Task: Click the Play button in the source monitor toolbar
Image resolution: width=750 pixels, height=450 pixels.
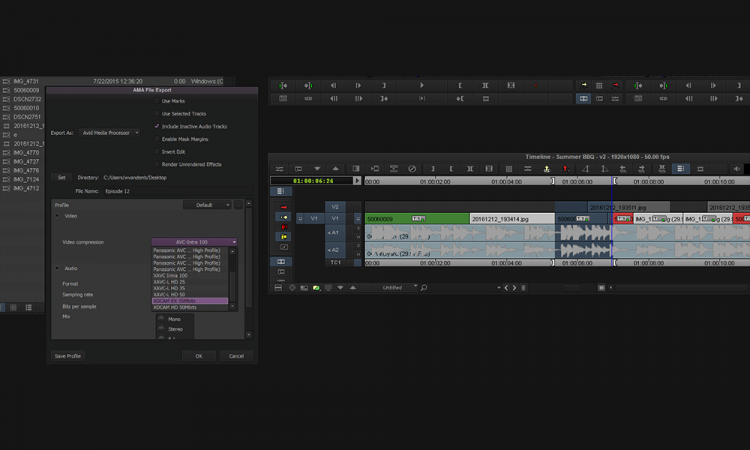Action: (422, 86)
